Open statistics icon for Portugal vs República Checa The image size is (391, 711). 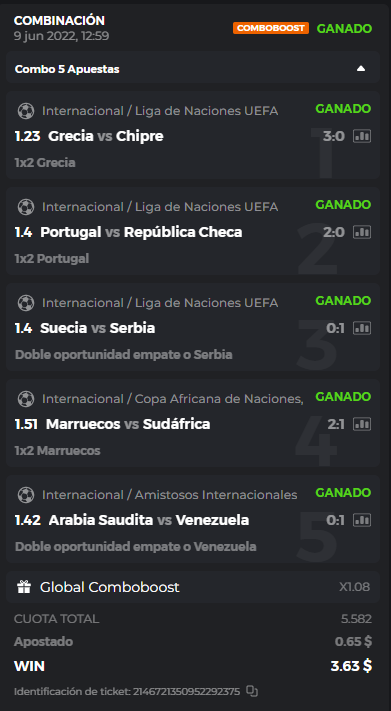(362, 232)
